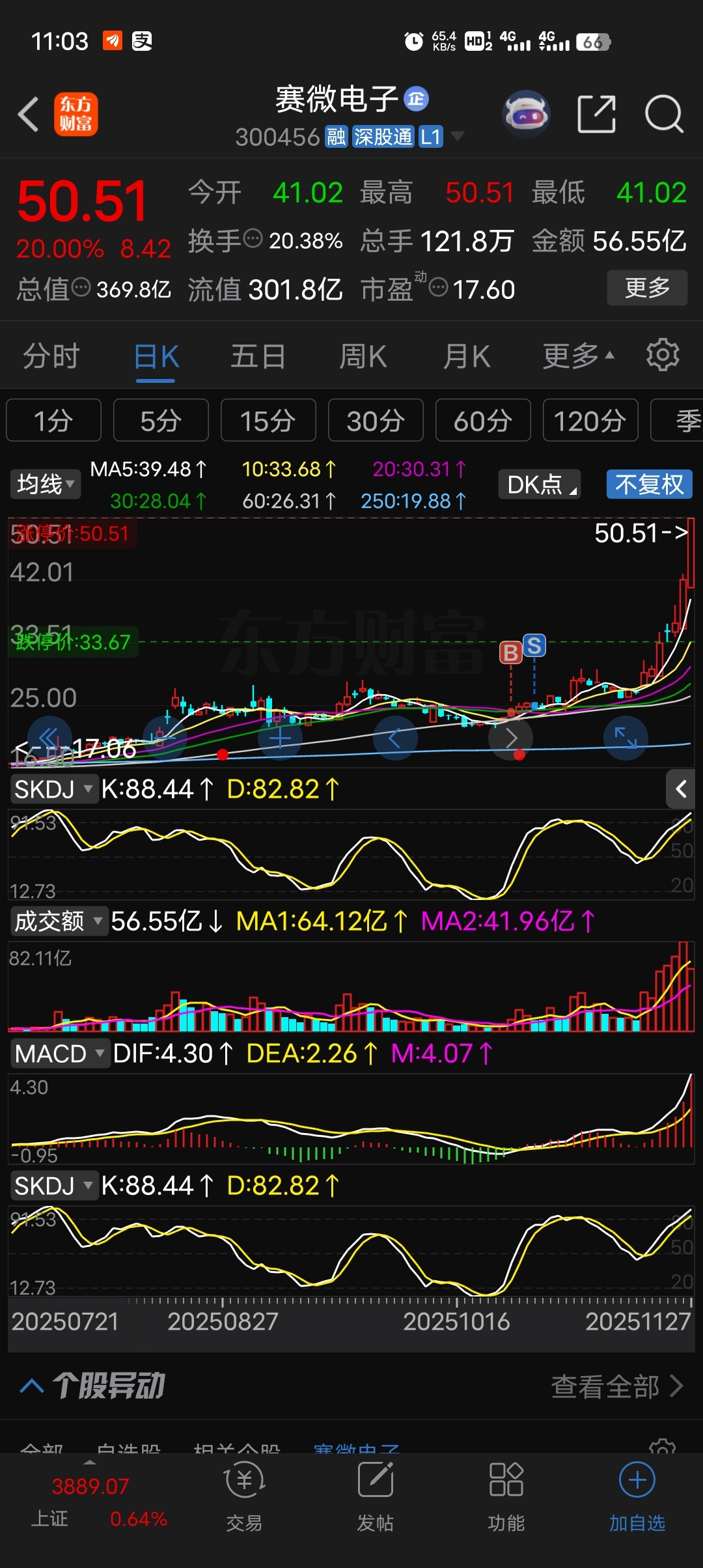703x1568 pixels.
Task: Tap the 企 enterprise badge beside stock name
Action: pos(416,99)
